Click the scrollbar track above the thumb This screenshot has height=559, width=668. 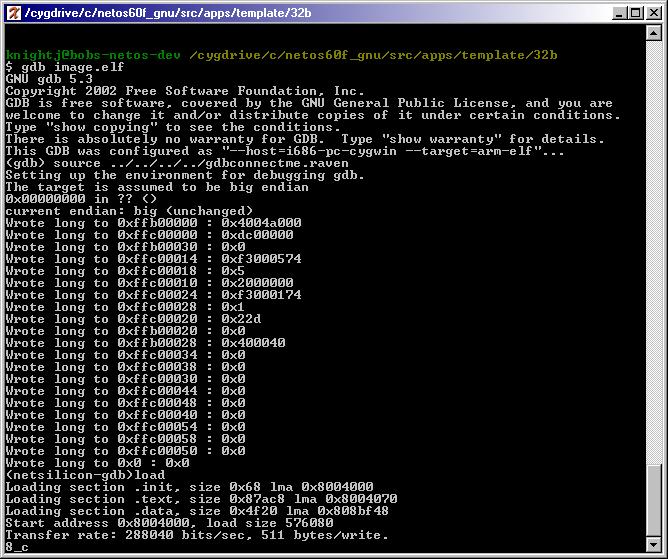tap(654, 250)
